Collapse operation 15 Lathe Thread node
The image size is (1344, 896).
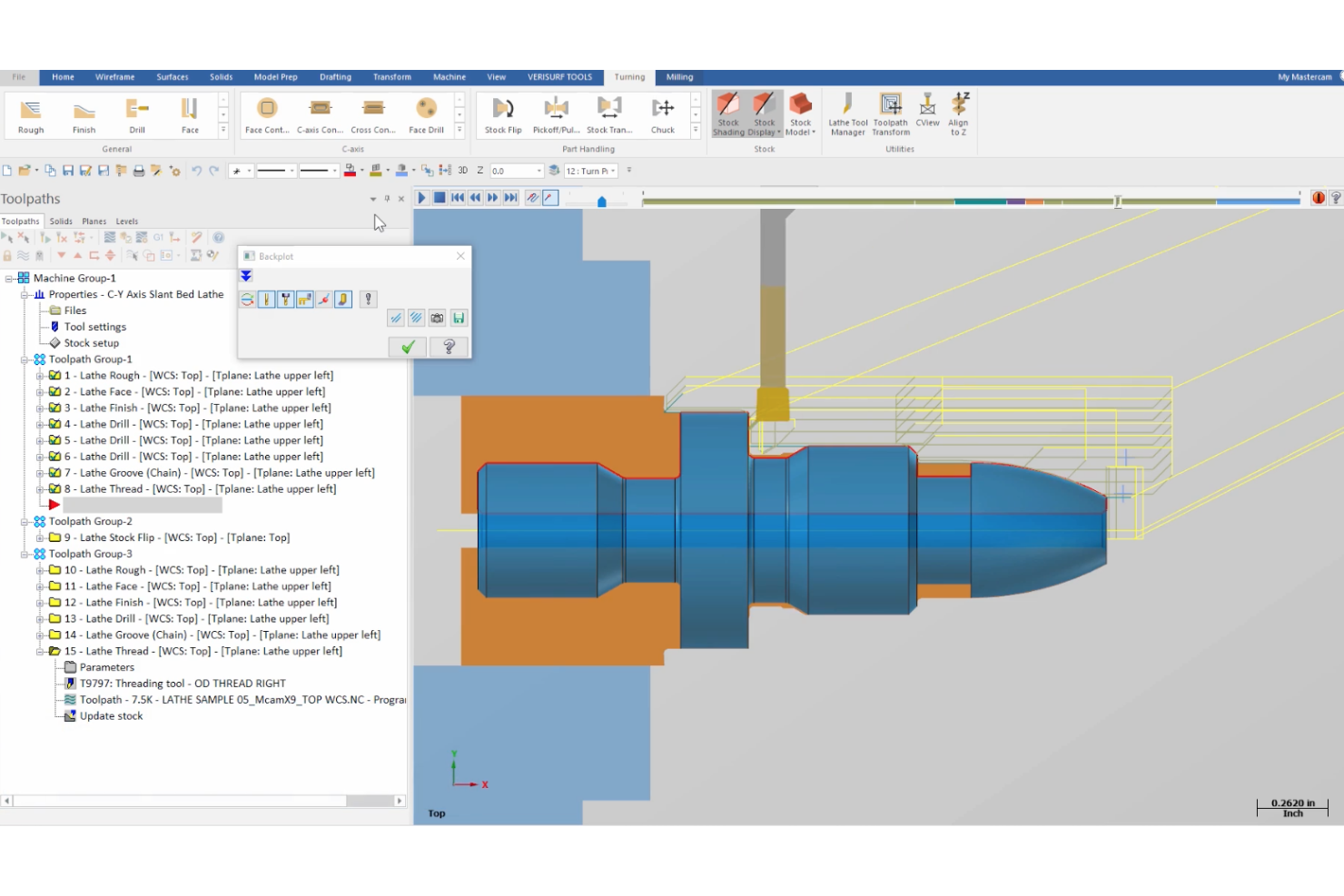pos(40,652)
